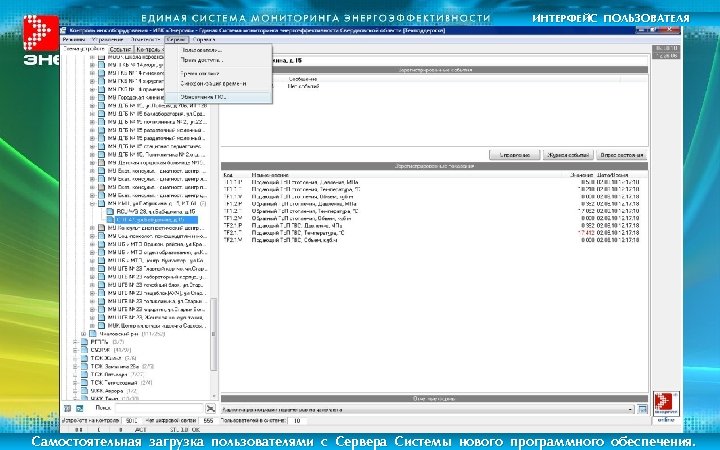The height and width of the screenshot is (450, 720).
Task: Click the second small icon left of the search label
Action: pos(79,408)
